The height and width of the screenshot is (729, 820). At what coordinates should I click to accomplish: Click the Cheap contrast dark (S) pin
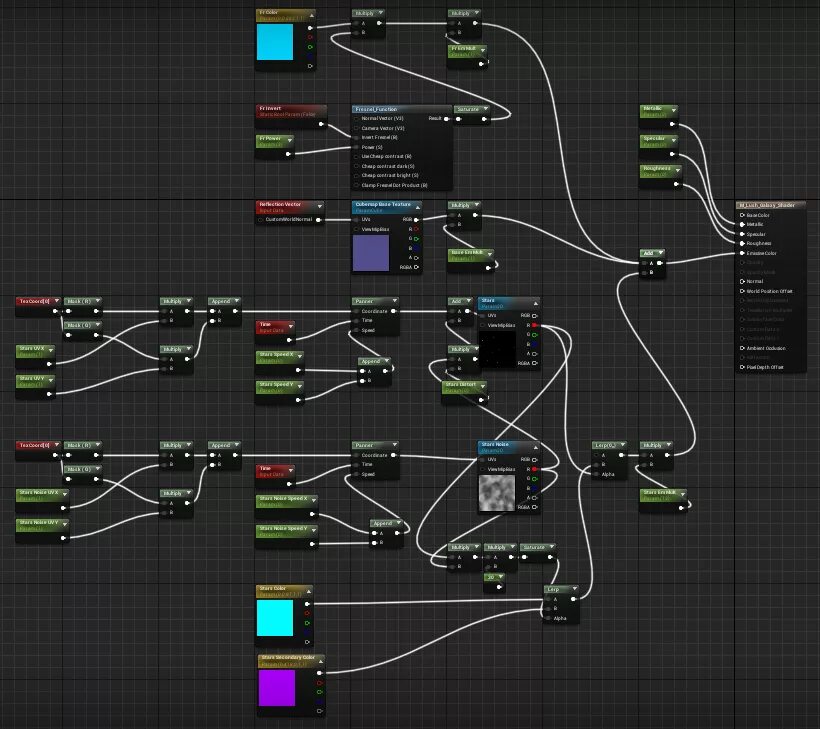point(357,166)
